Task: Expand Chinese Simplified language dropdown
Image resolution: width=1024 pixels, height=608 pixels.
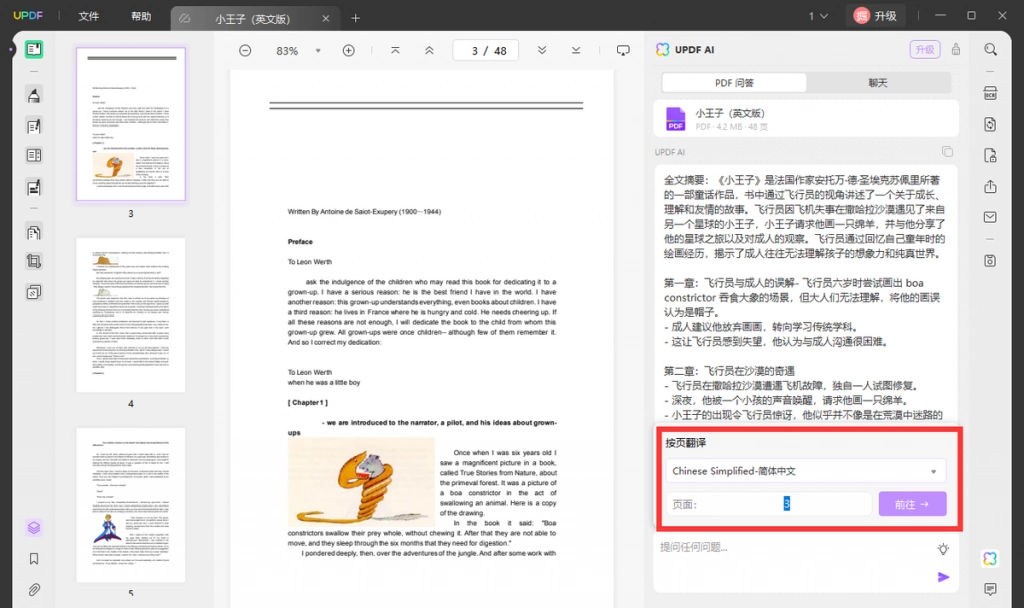Action: click(x=805, y=471)
